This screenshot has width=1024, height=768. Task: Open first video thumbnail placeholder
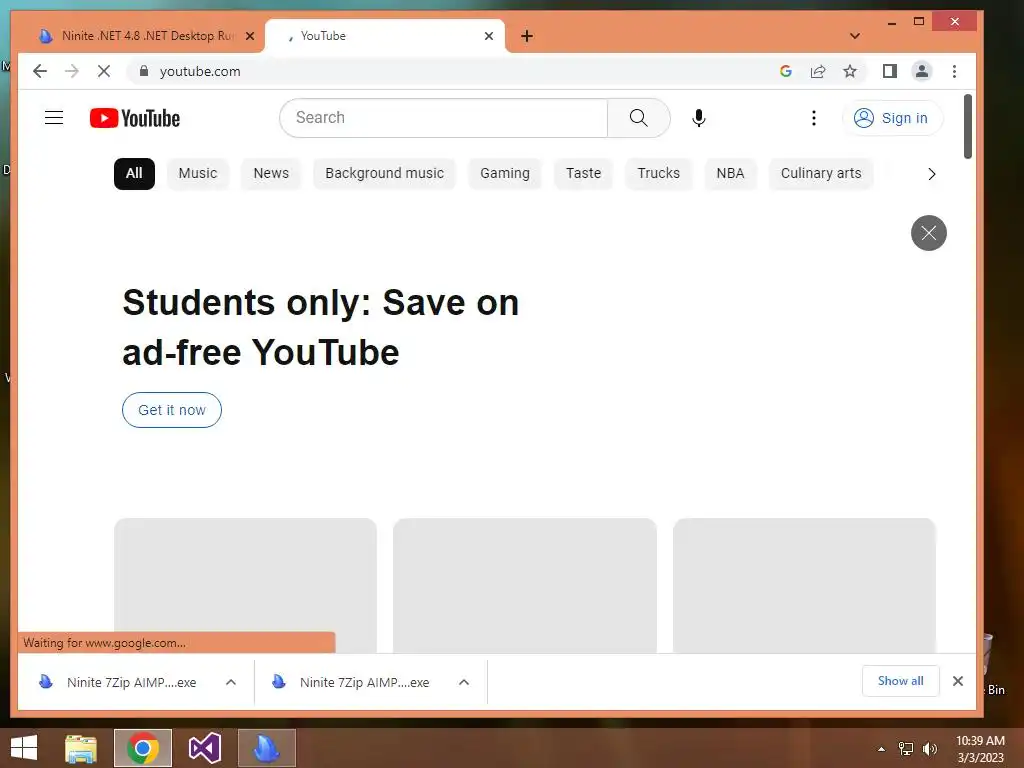pos(246,585)
